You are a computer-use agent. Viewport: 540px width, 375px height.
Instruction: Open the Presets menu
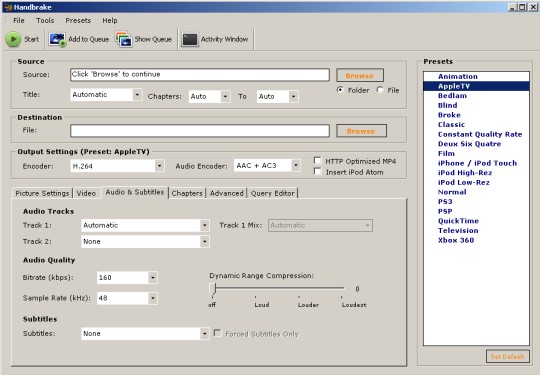pyautogui.click(x=78, y=21)
